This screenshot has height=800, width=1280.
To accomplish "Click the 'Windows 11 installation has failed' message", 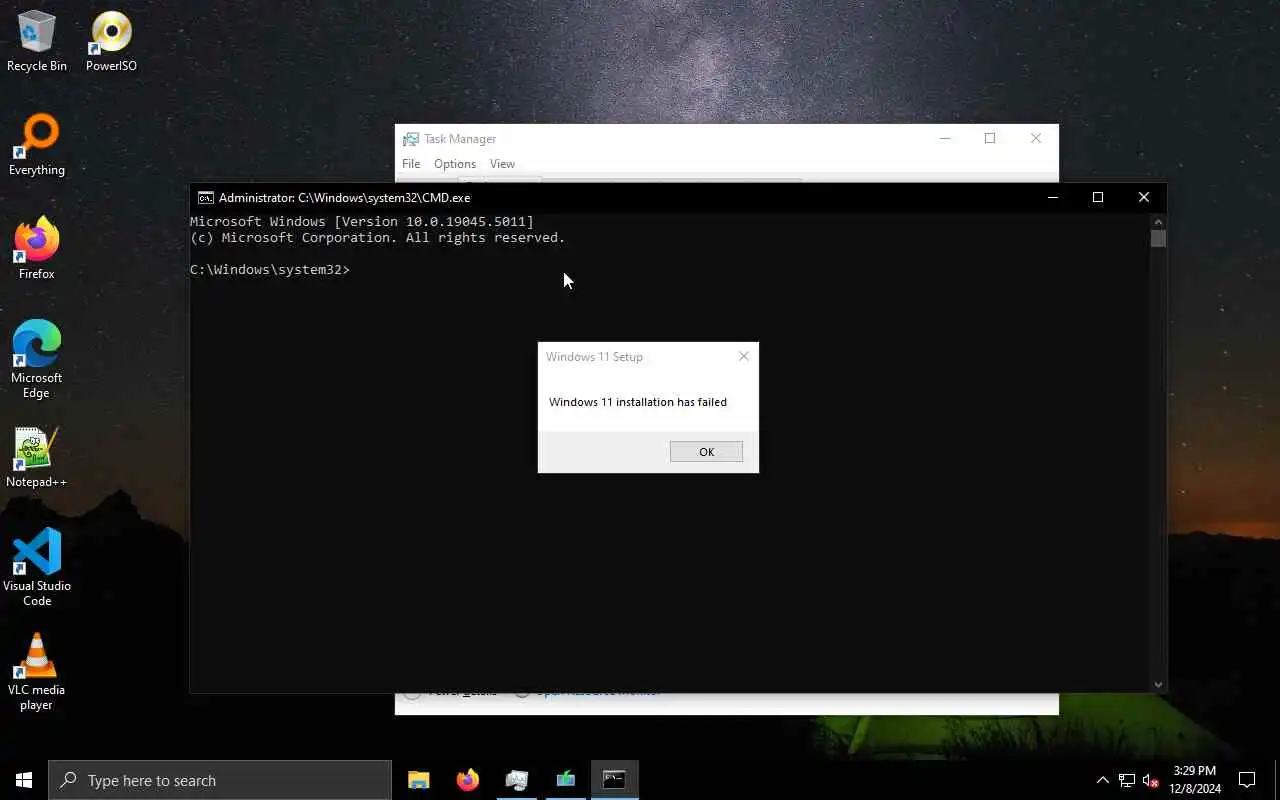I will 638,402.
